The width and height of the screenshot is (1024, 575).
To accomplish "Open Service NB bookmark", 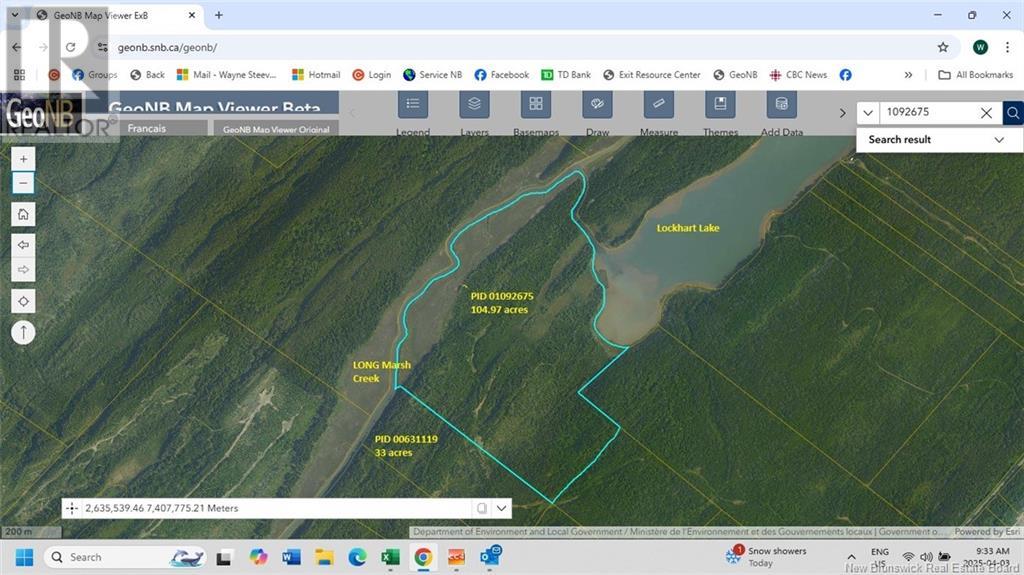I will click(x=433, y=75).
